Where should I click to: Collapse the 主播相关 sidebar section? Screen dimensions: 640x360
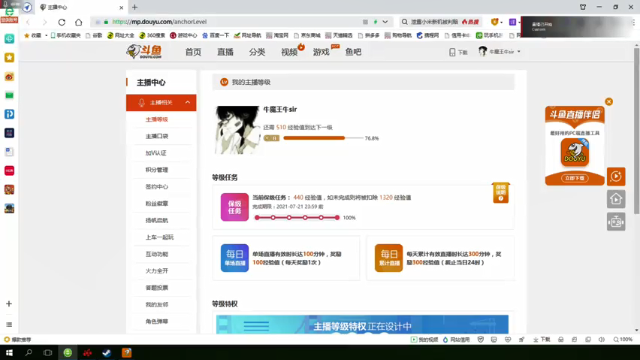click(161, 102)
